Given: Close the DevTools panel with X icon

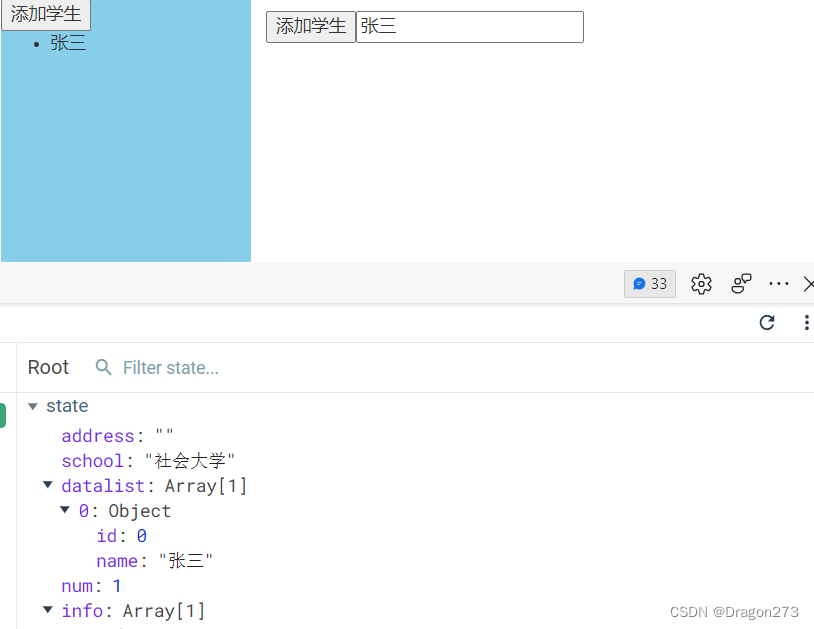Looking at the screenshot, I should click(808, 284).
